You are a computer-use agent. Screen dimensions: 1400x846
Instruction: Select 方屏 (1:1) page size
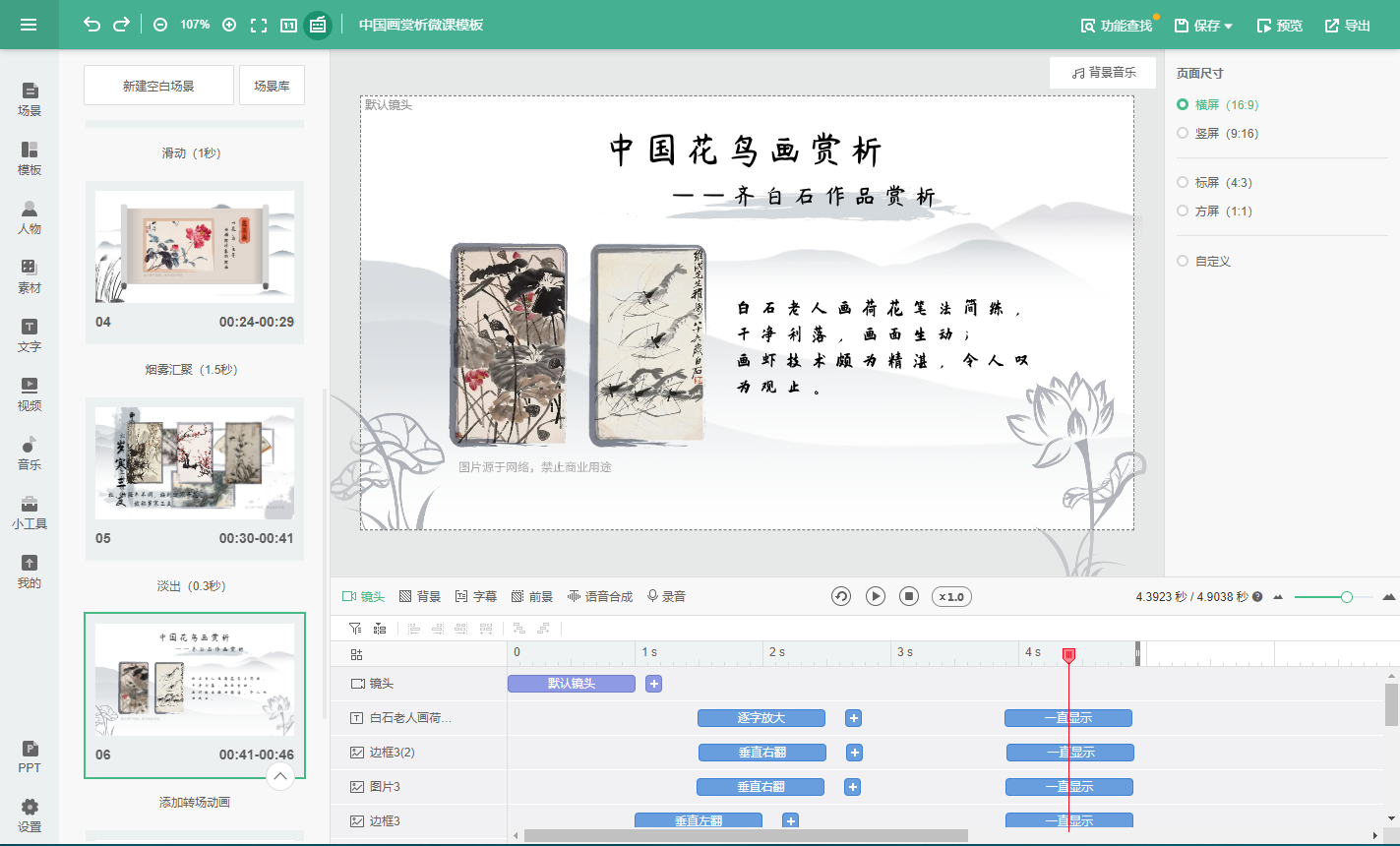point(1214,211)
